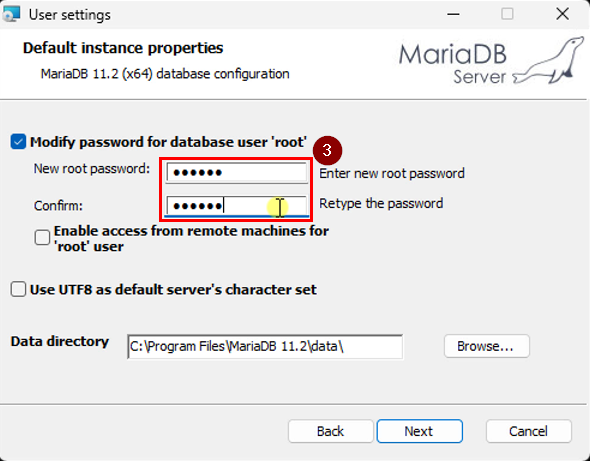
Task: Enable access from remote machines checkbox
Action: (x=42, y=237)
